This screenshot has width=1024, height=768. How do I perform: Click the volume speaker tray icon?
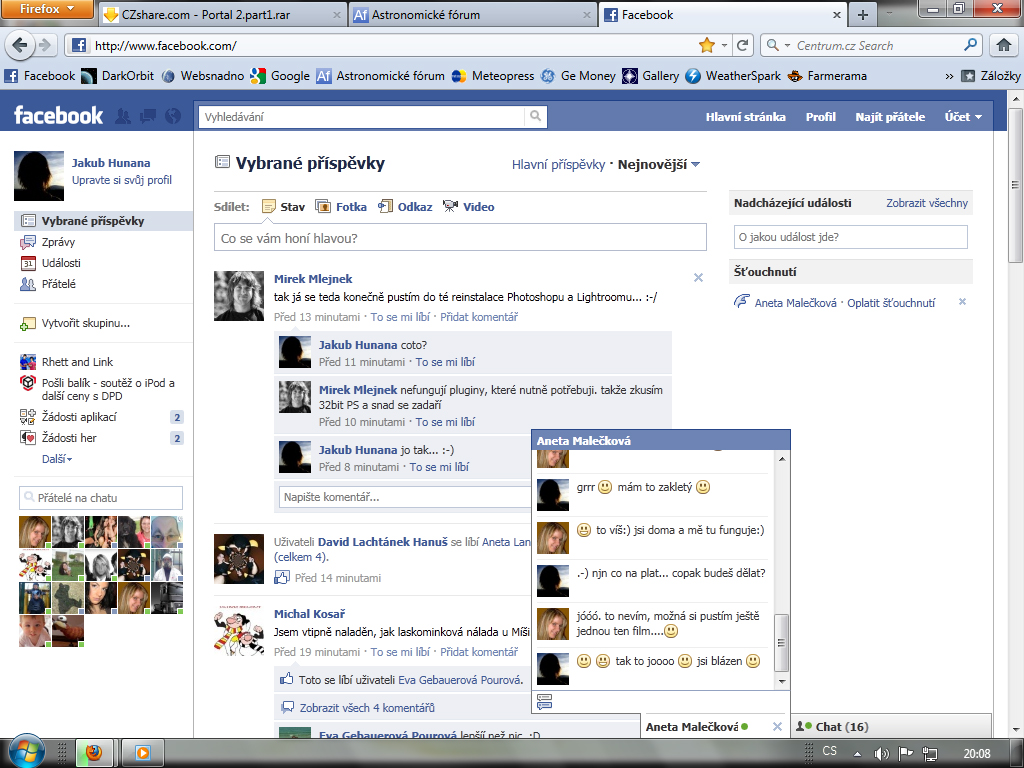(882, 753)
